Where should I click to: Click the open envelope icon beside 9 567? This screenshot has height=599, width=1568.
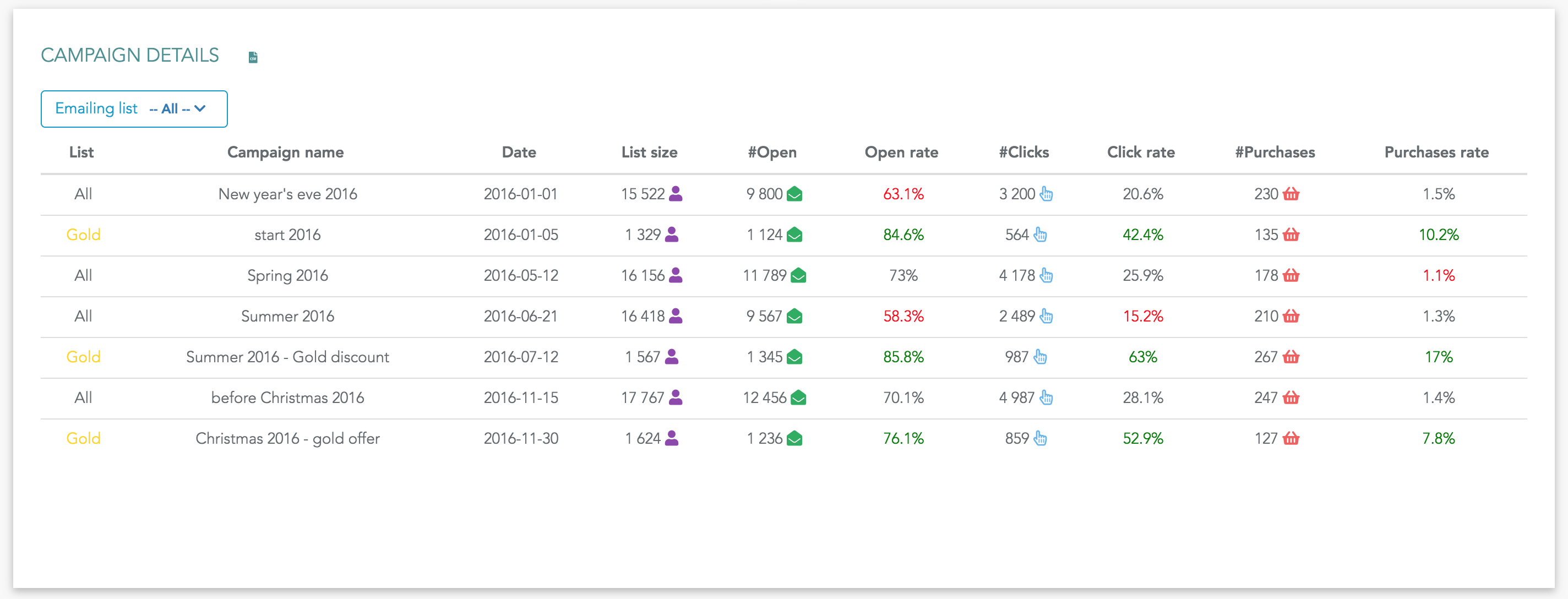(x=794, y=317)
